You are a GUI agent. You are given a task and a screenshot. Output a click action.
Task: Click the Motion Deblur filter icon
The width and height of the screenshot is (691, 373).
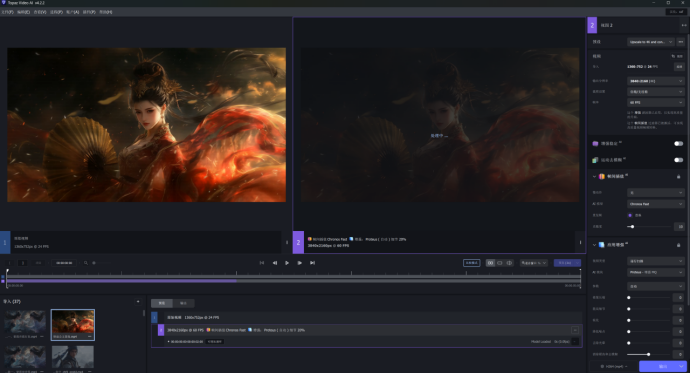[595, 160]
